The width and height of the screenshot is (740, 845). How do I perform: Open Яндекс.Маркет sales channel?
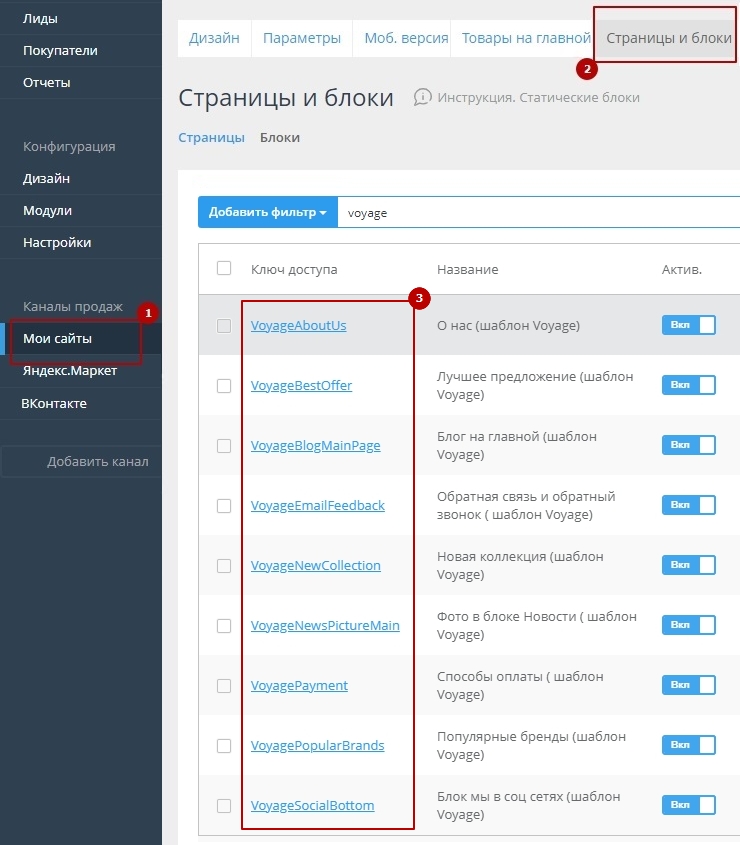(70, 371)
